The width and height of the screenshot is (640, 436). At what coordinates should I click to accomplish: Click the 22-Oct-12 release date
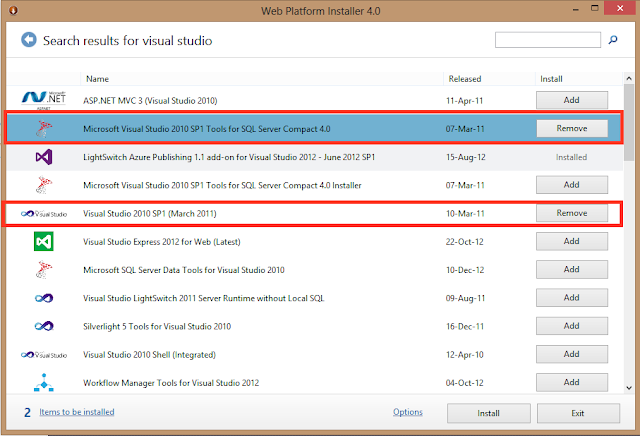coord(464,242)
